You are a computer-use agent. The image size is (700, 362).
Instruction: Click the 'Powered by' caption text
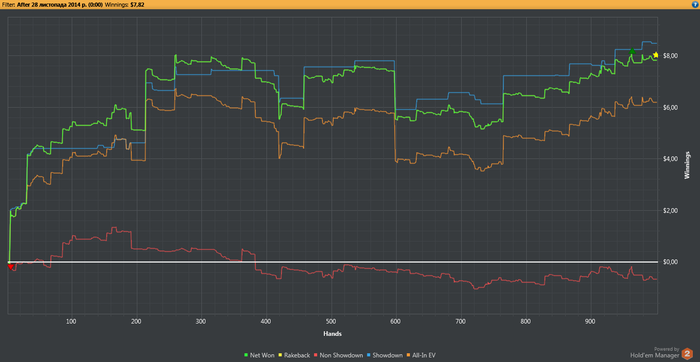point(667,349)
